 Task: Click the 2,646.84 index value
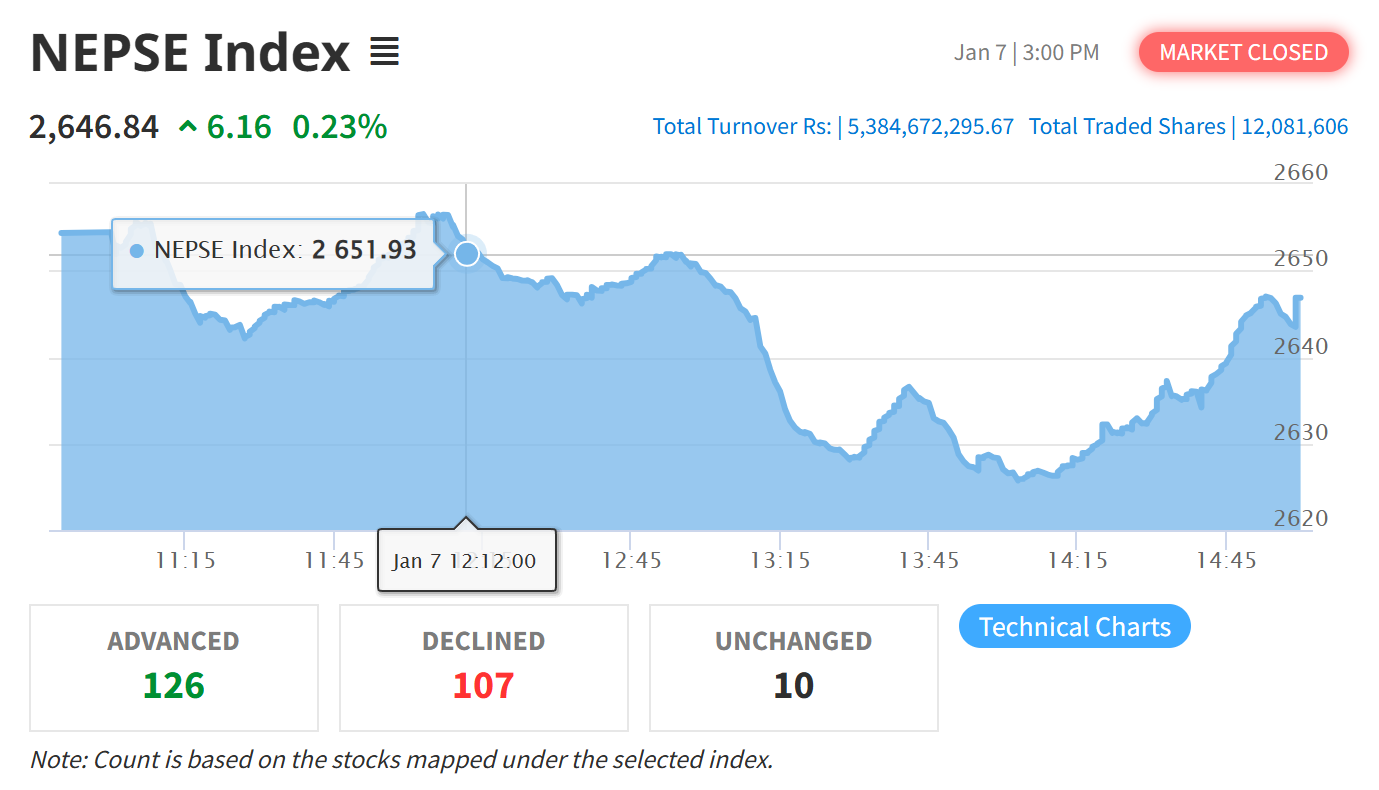point(94,127)
